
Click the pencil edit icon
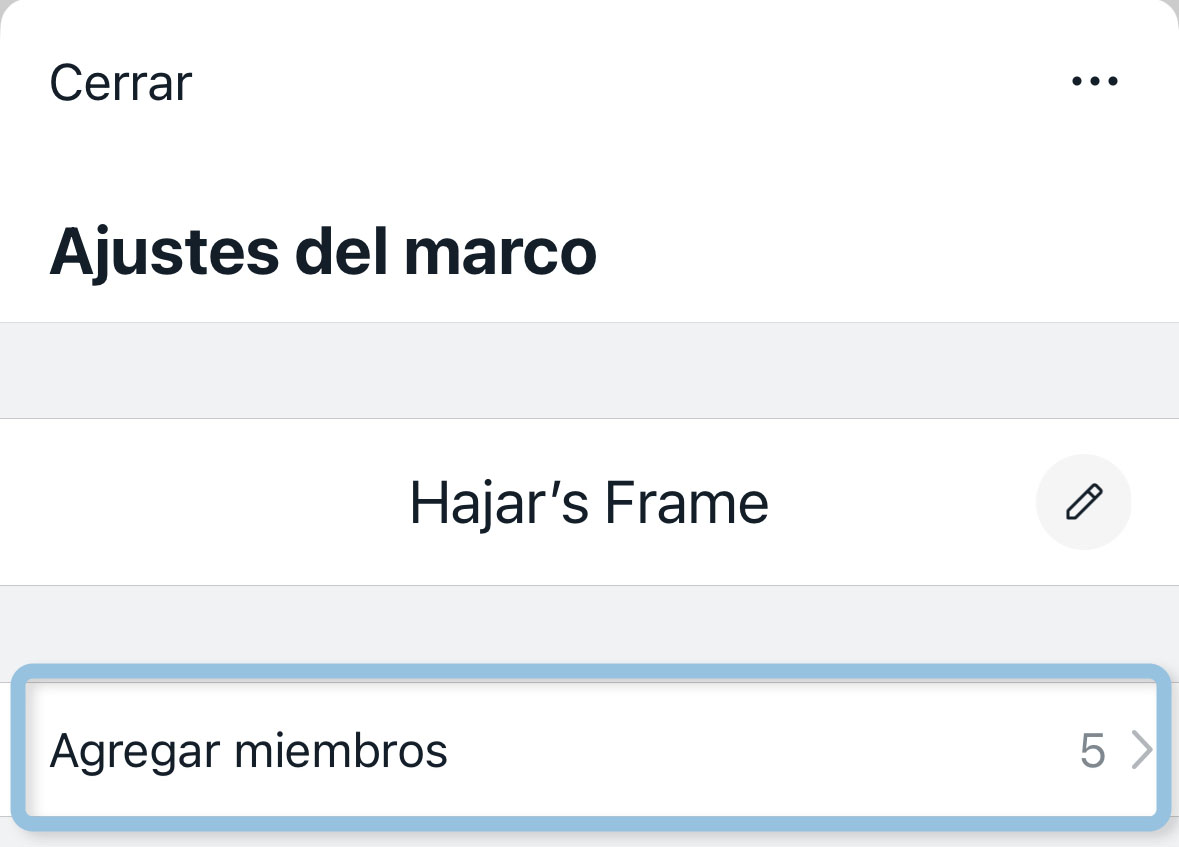point(1083,503)
